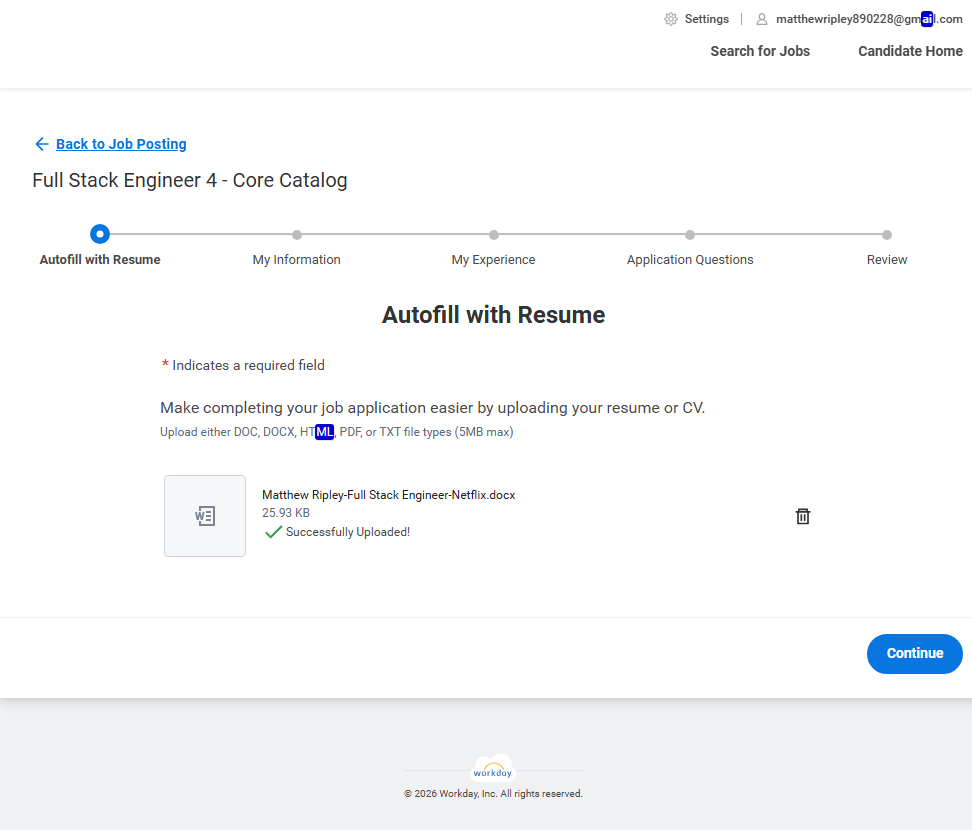The image size is (972, 830).
Task: Click the uploaded resume file name
Action: (x=388, y=494)
